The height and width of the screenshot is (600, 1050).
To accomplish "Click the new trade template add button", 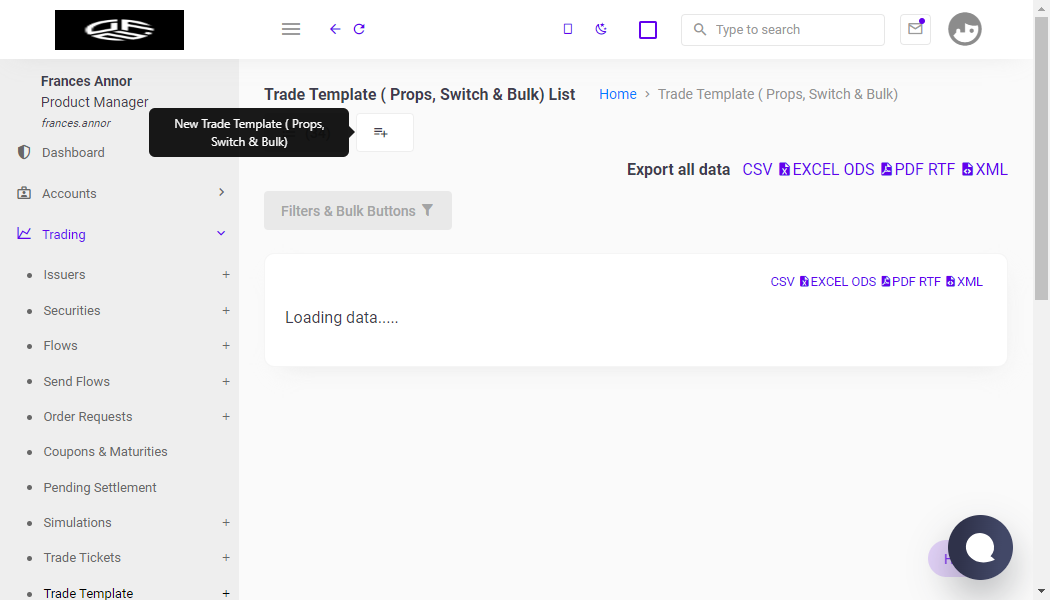I will click(384, 133).
